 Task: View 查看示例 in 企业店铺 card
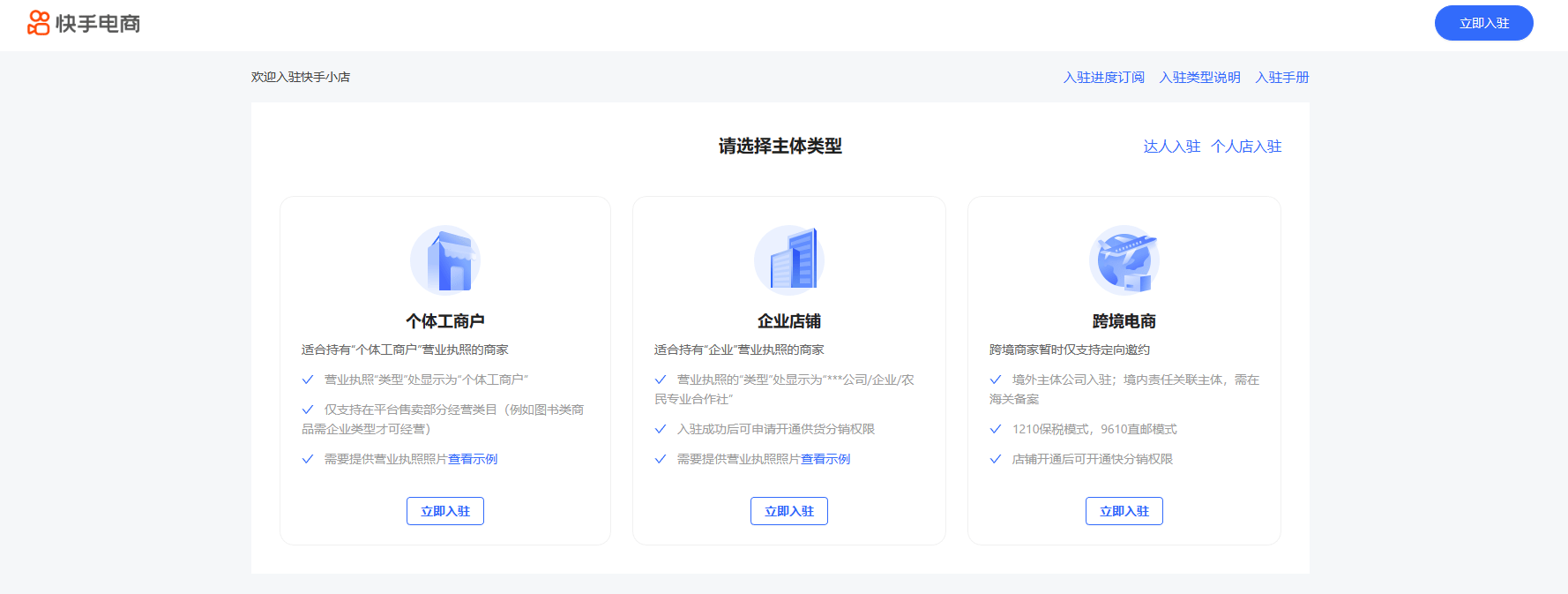point(825,459)
